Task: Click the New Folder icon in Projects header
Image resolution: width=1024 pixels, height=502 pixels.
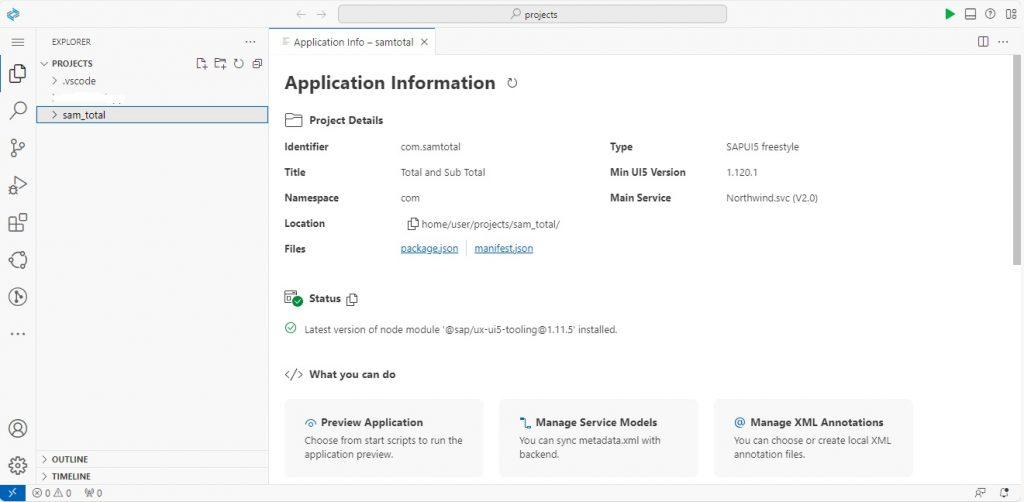Action: pos(220,63)
